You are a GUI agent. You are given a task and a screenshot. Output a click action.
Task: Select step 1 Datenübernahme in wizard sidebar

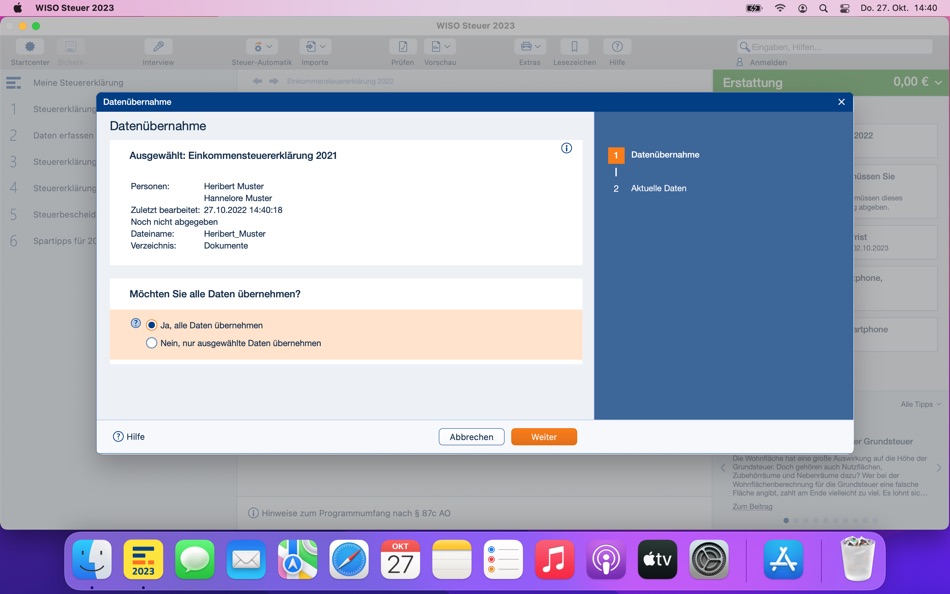(654, 155)
